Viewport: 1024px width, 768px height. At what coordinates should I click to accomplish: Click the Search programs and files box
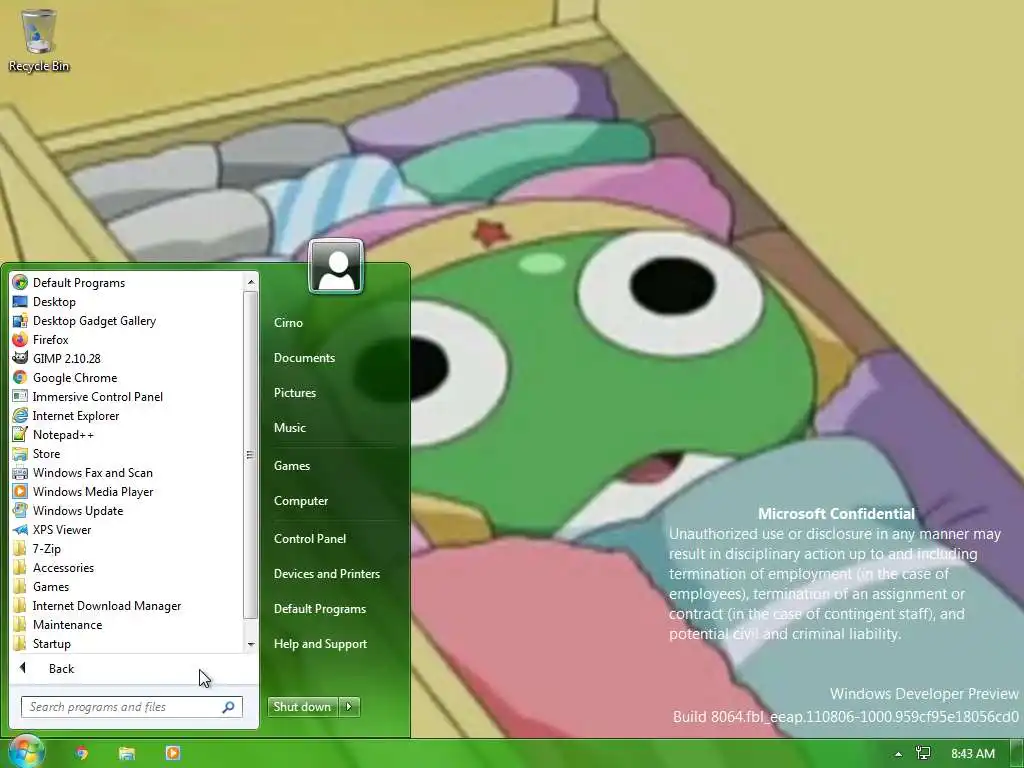(132, 707)
